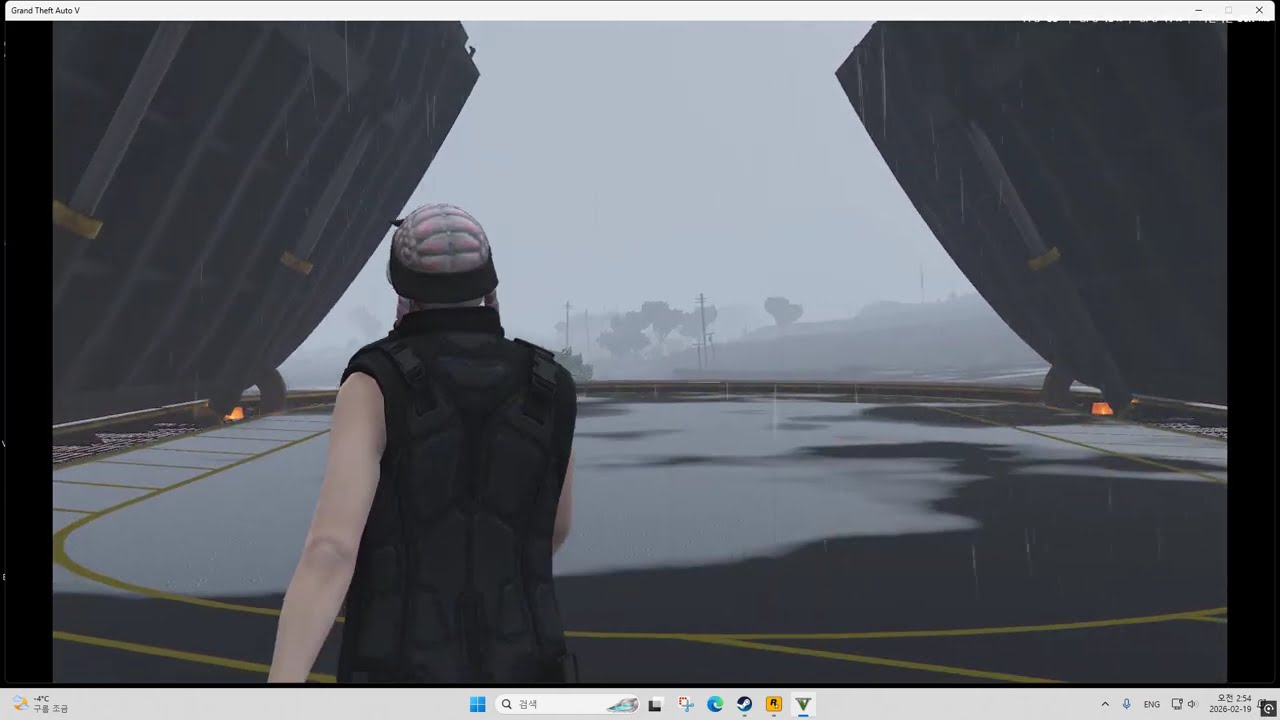Click the taskbar search box

click(x=569, y=704)
